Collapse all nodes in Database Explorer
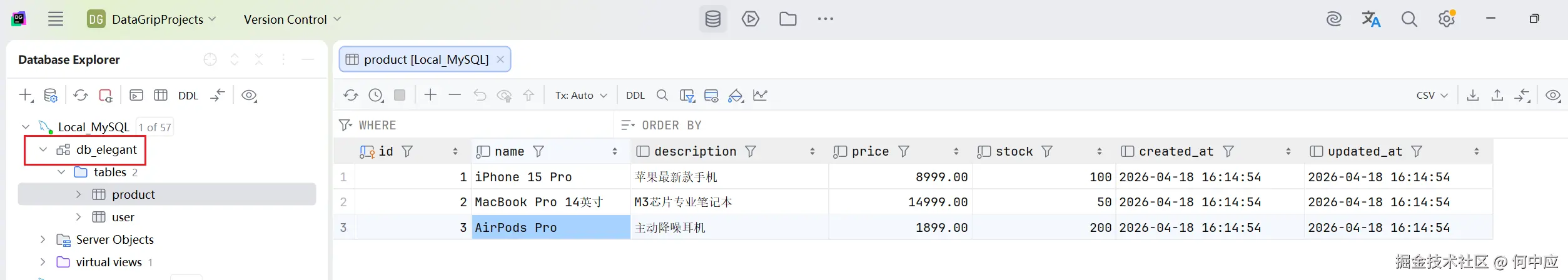This screenshot has width=1568, height=280. point(259,59)
